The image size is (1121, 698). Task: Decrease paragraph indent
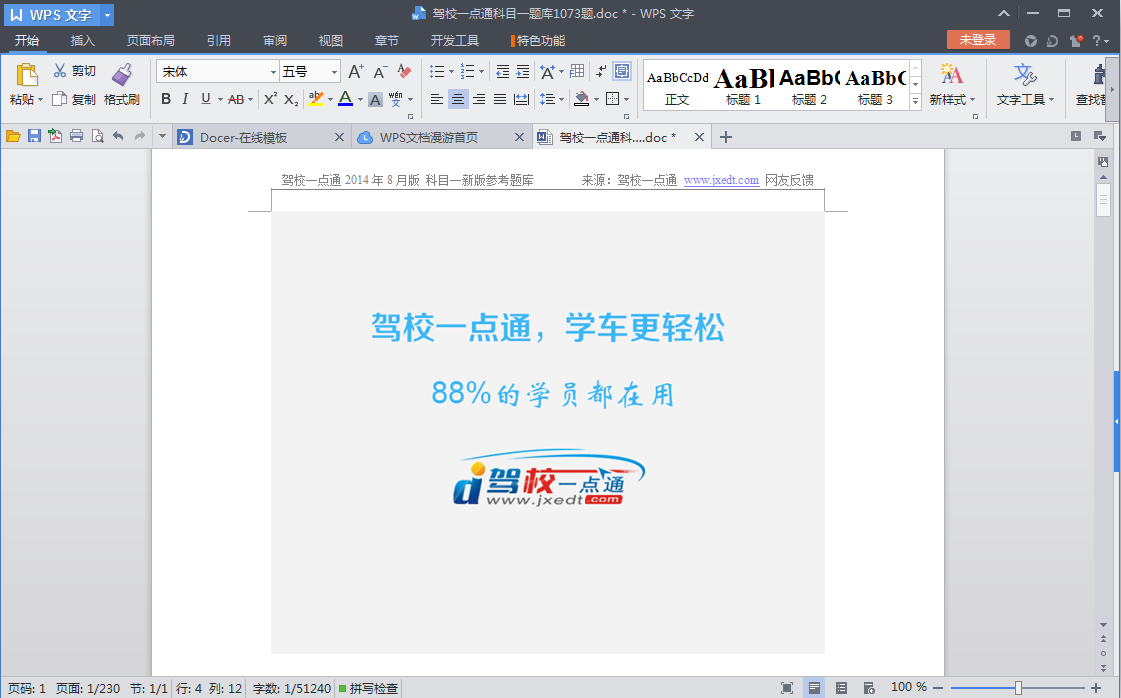click(503, 71)
